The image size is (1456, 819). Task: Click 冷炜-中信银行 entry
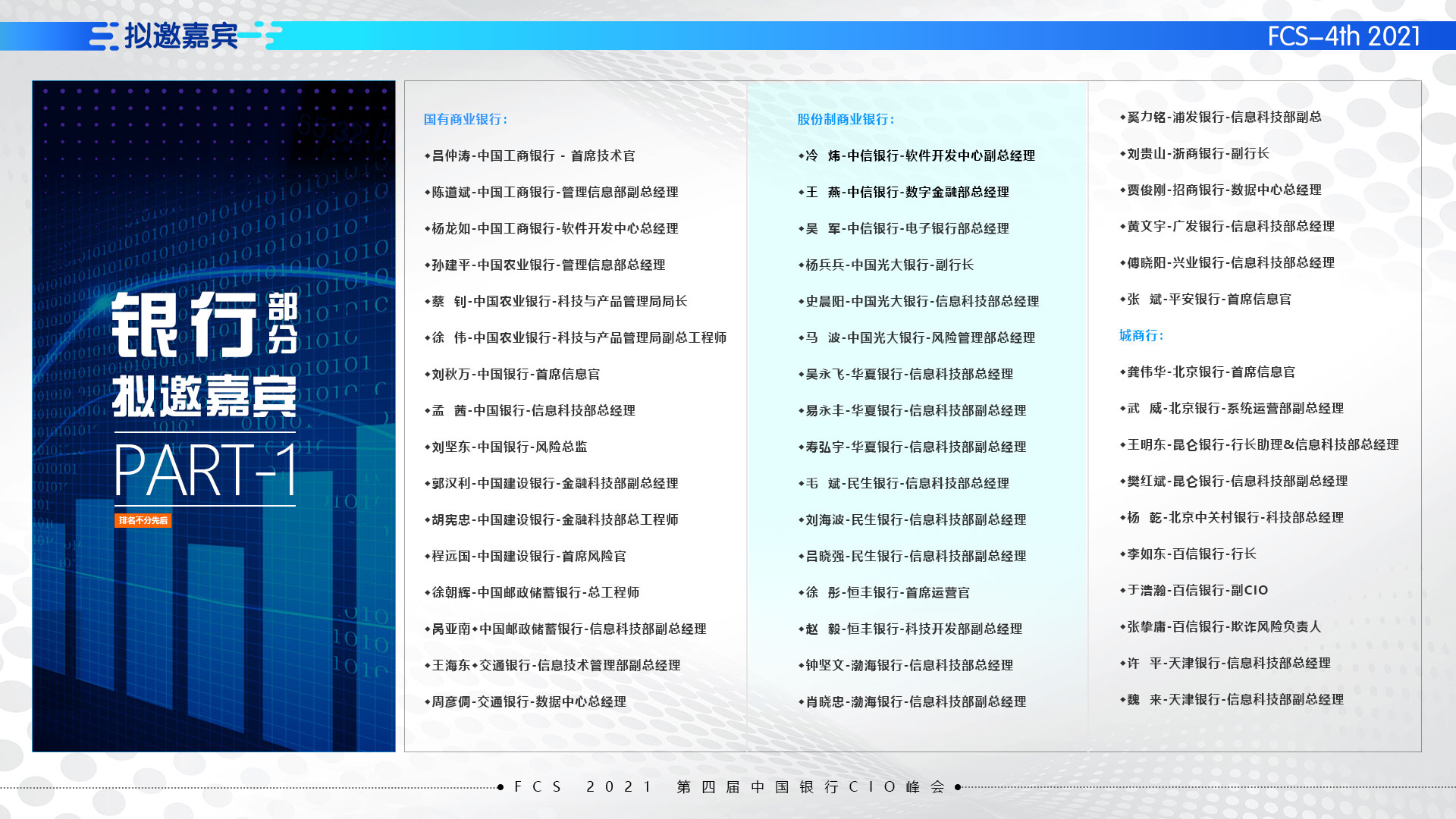[x=917, y=155]
